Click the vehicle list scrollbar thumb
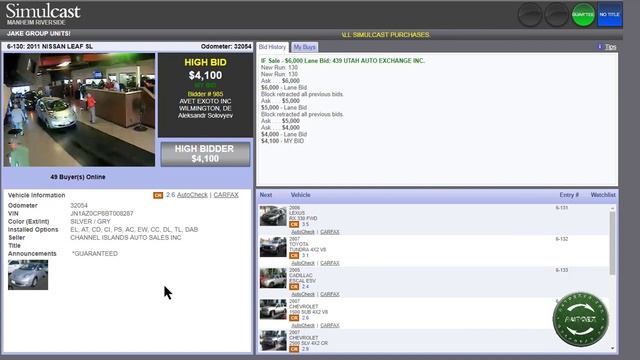 pos(612,243)
